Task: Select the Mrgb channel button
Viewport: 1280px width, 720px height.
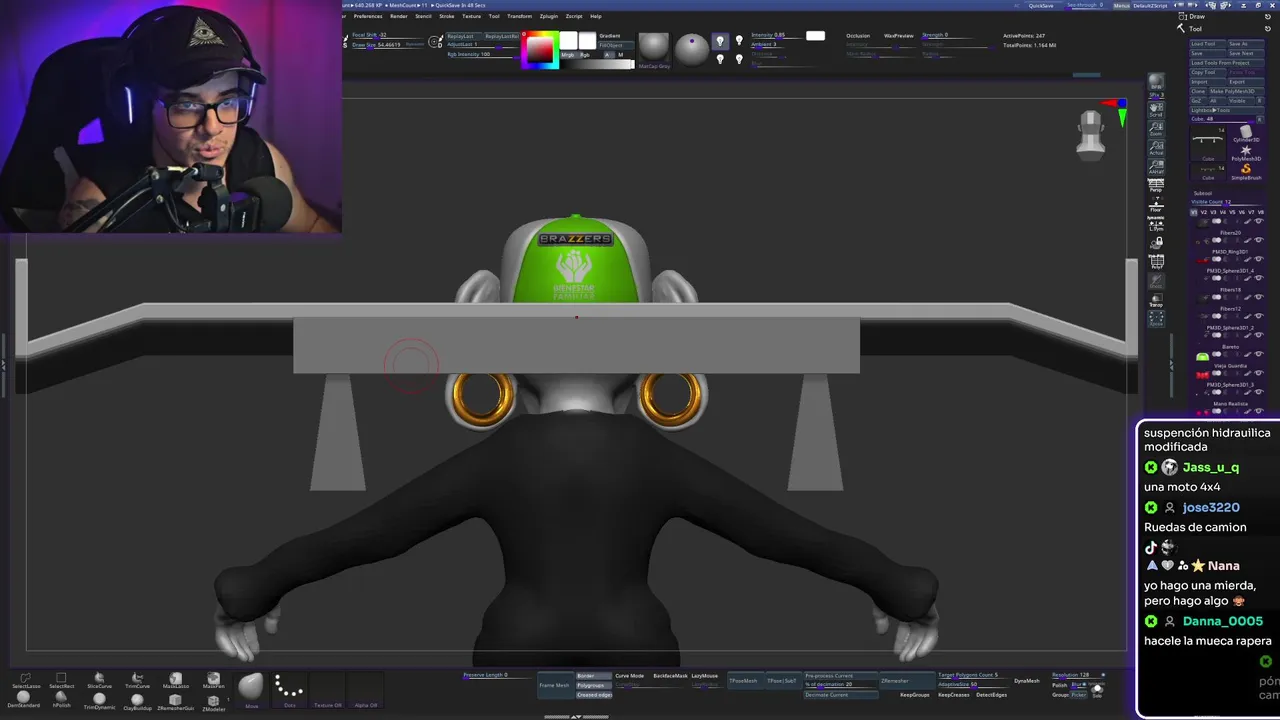Action: tap(568, 55)
